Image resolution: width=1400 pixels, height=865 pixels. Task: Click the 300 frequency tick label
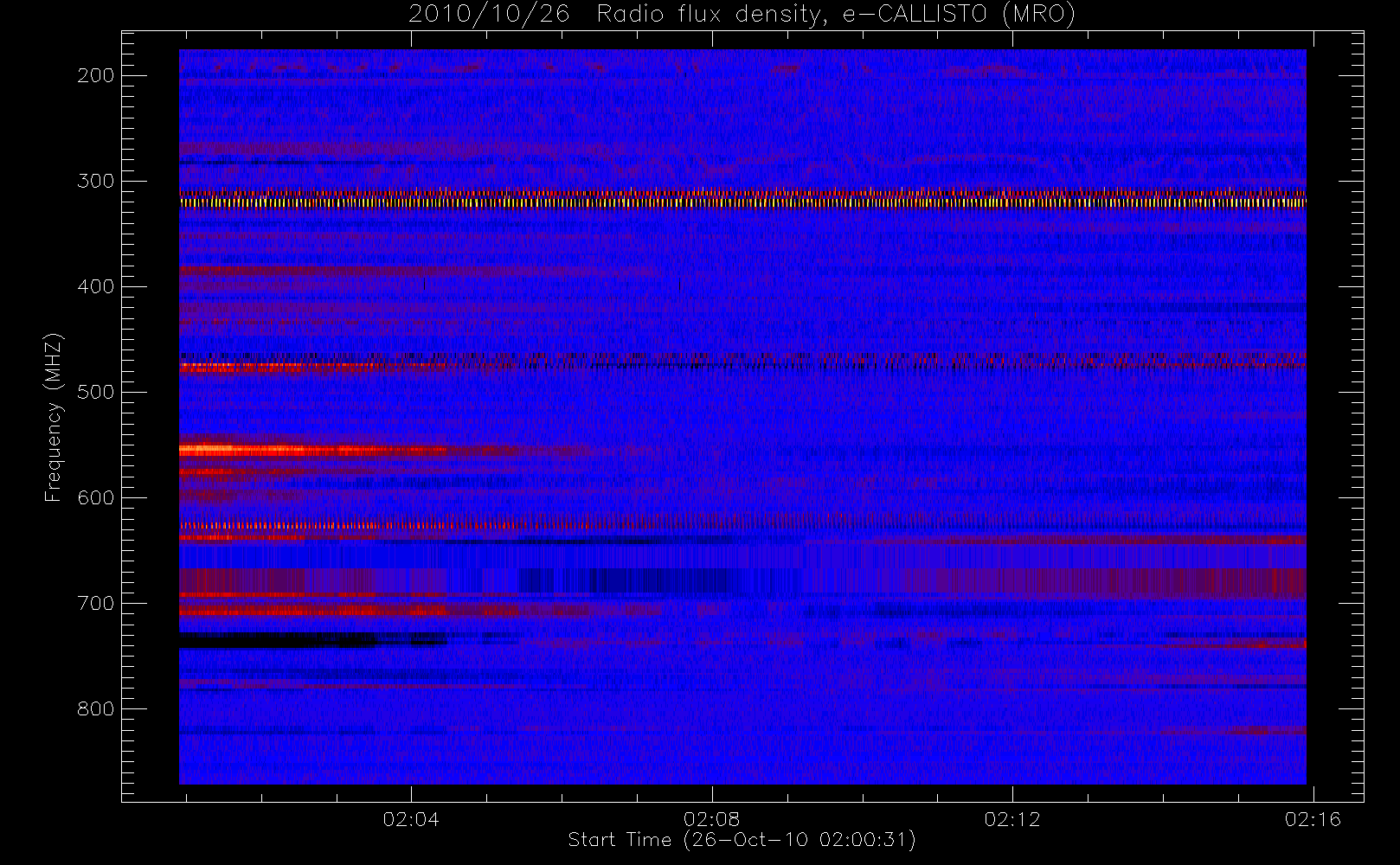95,181
